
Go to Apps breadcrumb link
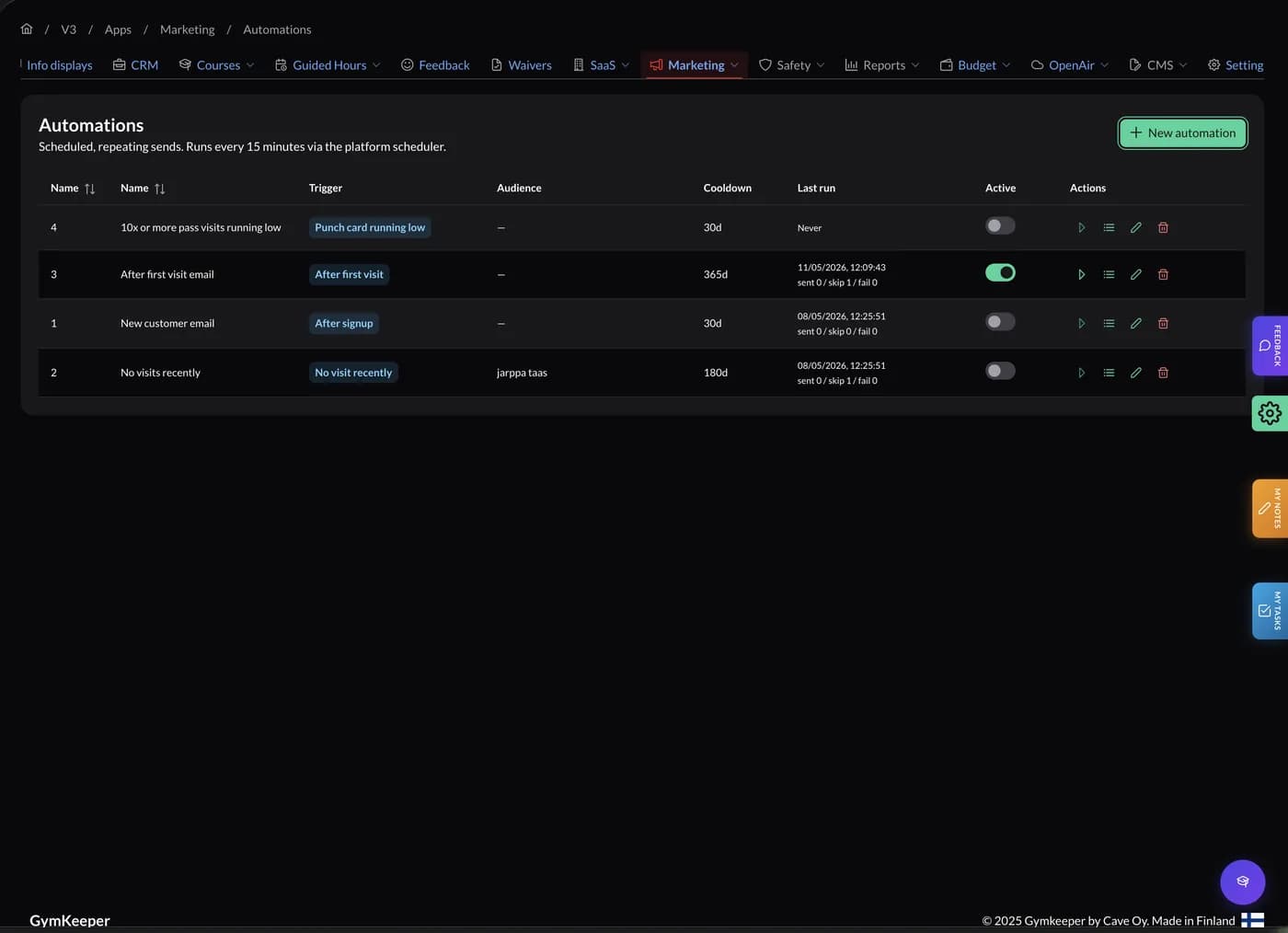pyautogui.click(x=118, y=29)
